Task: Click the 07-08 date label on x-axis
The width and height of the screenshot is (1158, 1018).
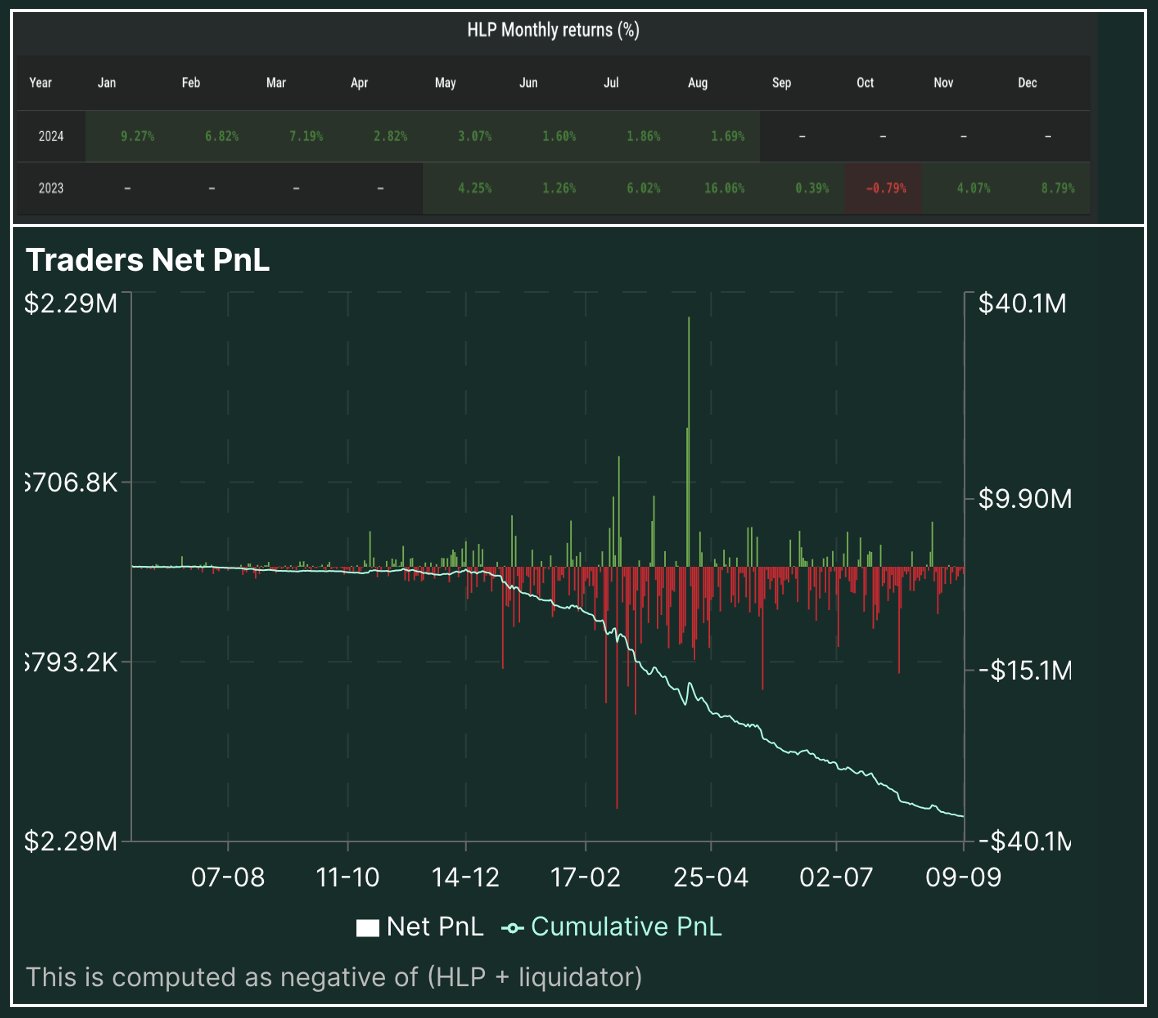Action: click(x=228, y=877)
